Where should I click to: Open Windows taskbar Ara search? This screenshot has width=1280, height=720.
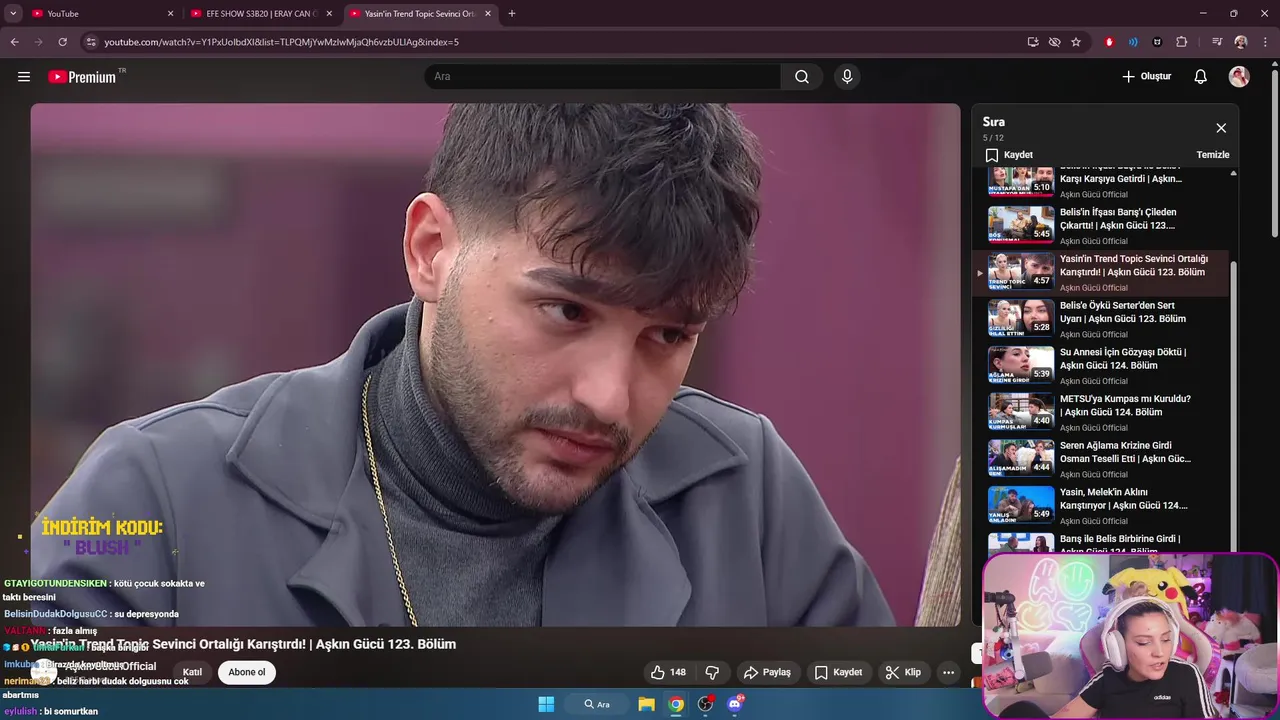click(x=597, y=704)
